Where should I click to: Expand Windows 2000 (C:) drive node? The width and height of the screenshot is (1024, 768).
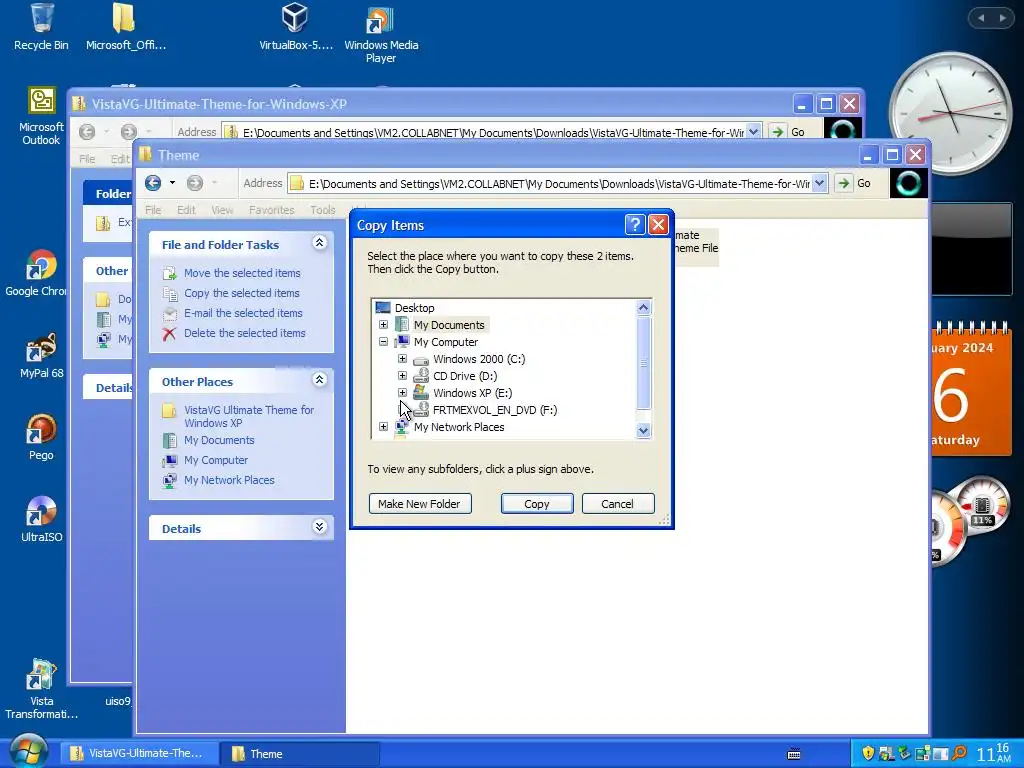point(402,359)
